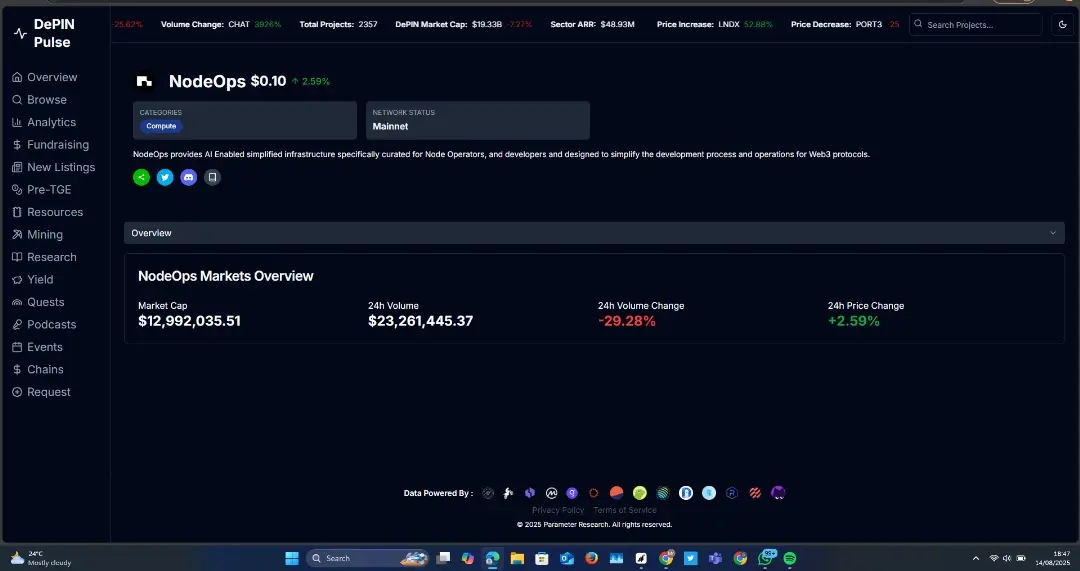
Task: Click the -29.28% volume change value
Action: [x=627, y=321]
